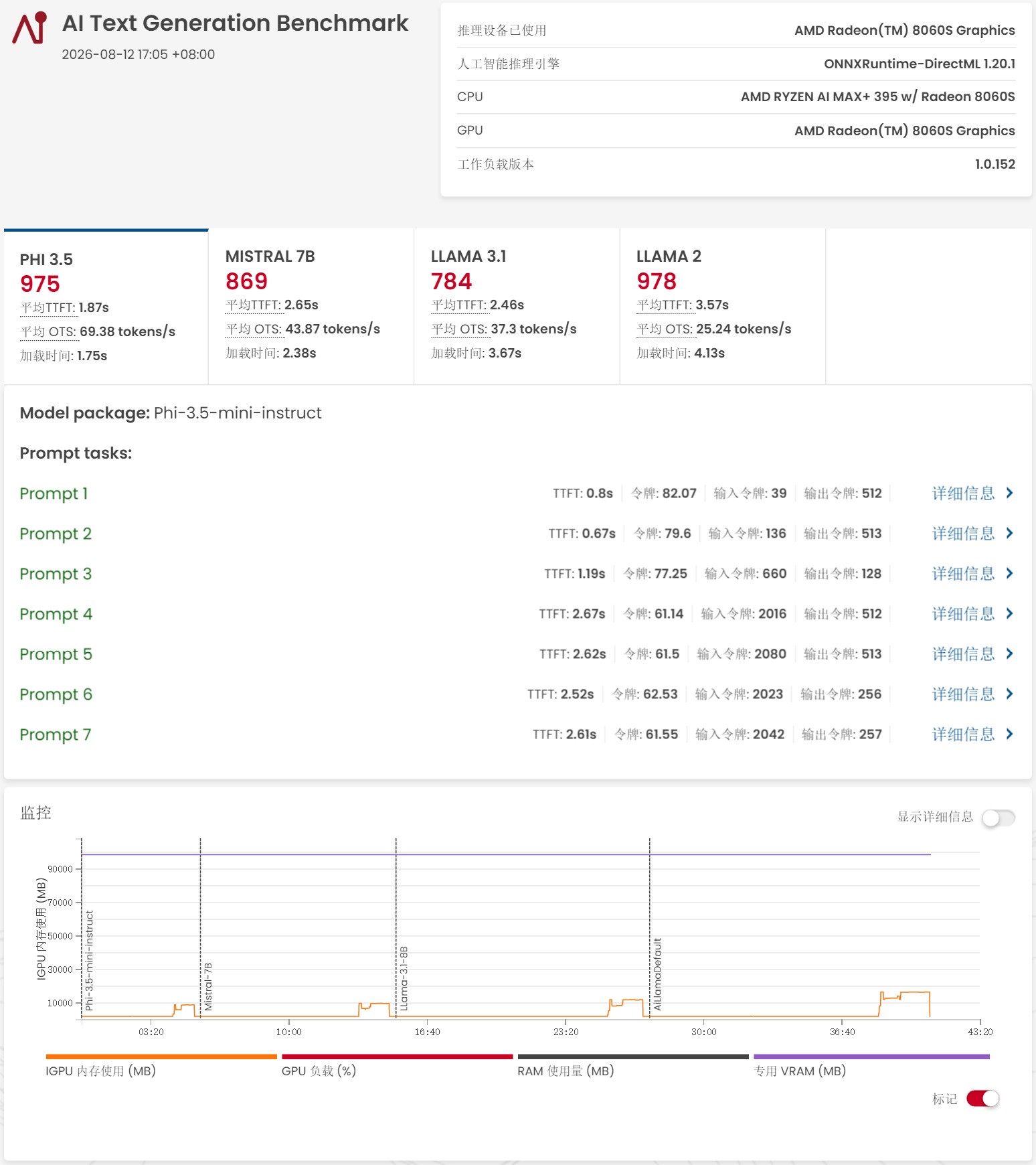This screenshot has width=1036, height=1165.
Task: Click the 推理设备已使用 row label
Action: (x=502, y=30)
